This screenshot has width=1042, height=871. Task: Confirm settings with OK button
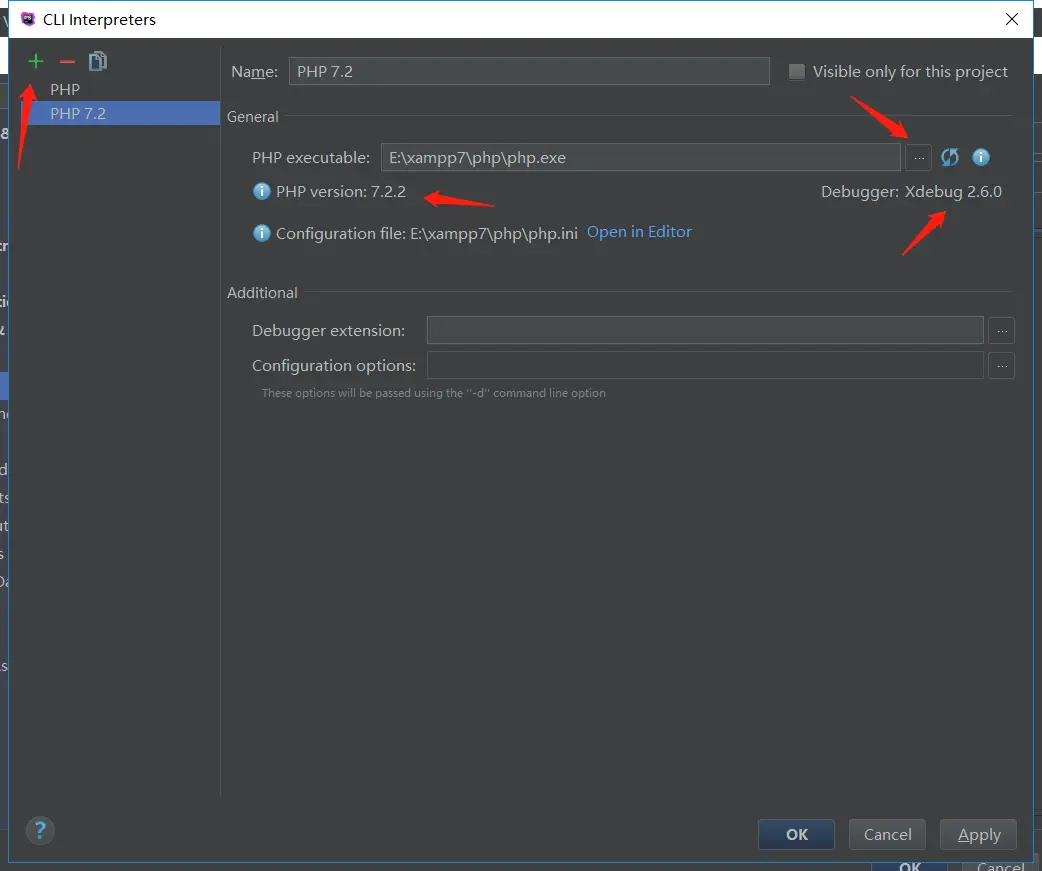[796, 834]
